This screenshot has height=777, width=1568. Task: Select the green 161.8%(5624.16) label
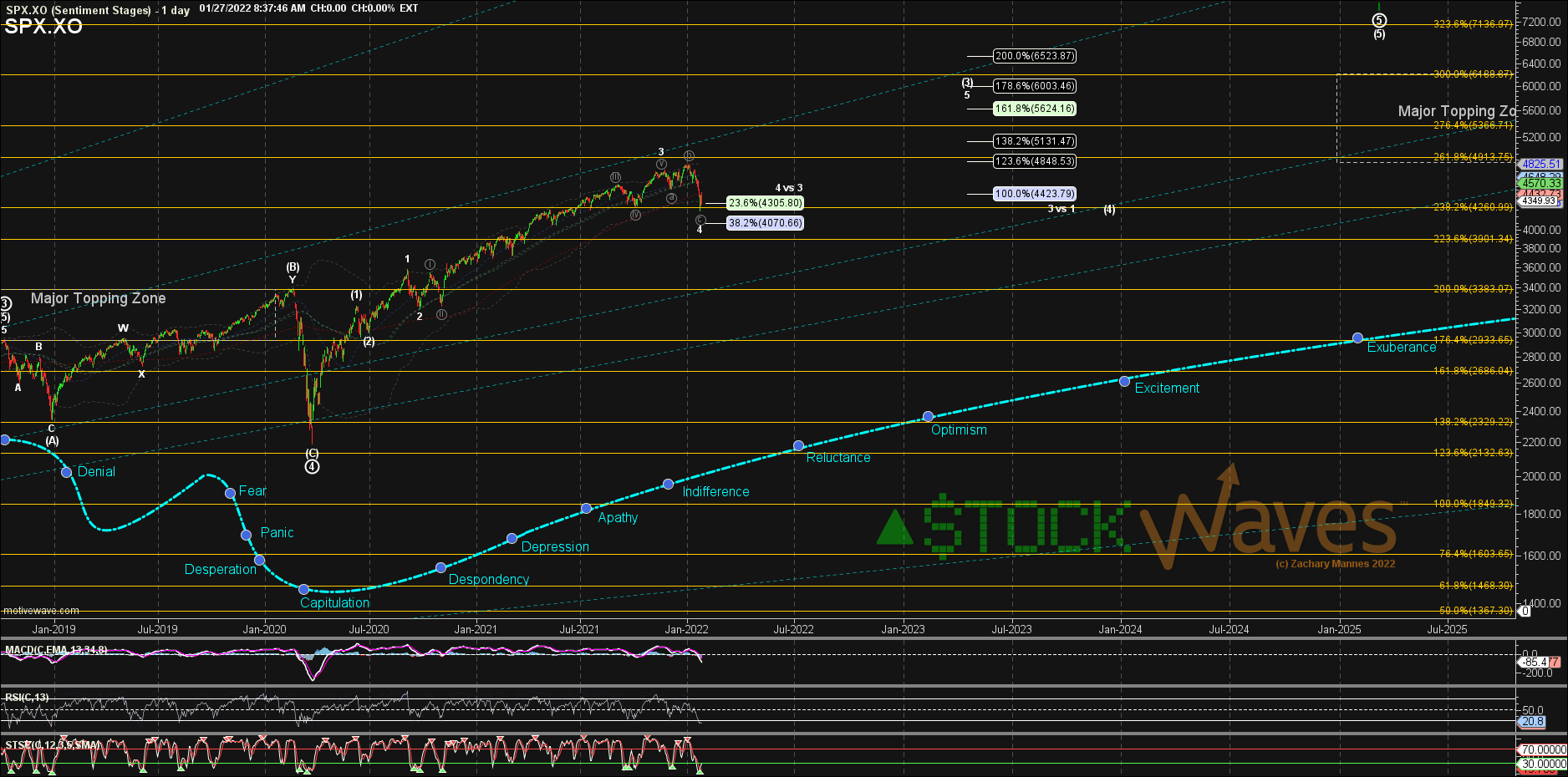[x=1035, y=109]
